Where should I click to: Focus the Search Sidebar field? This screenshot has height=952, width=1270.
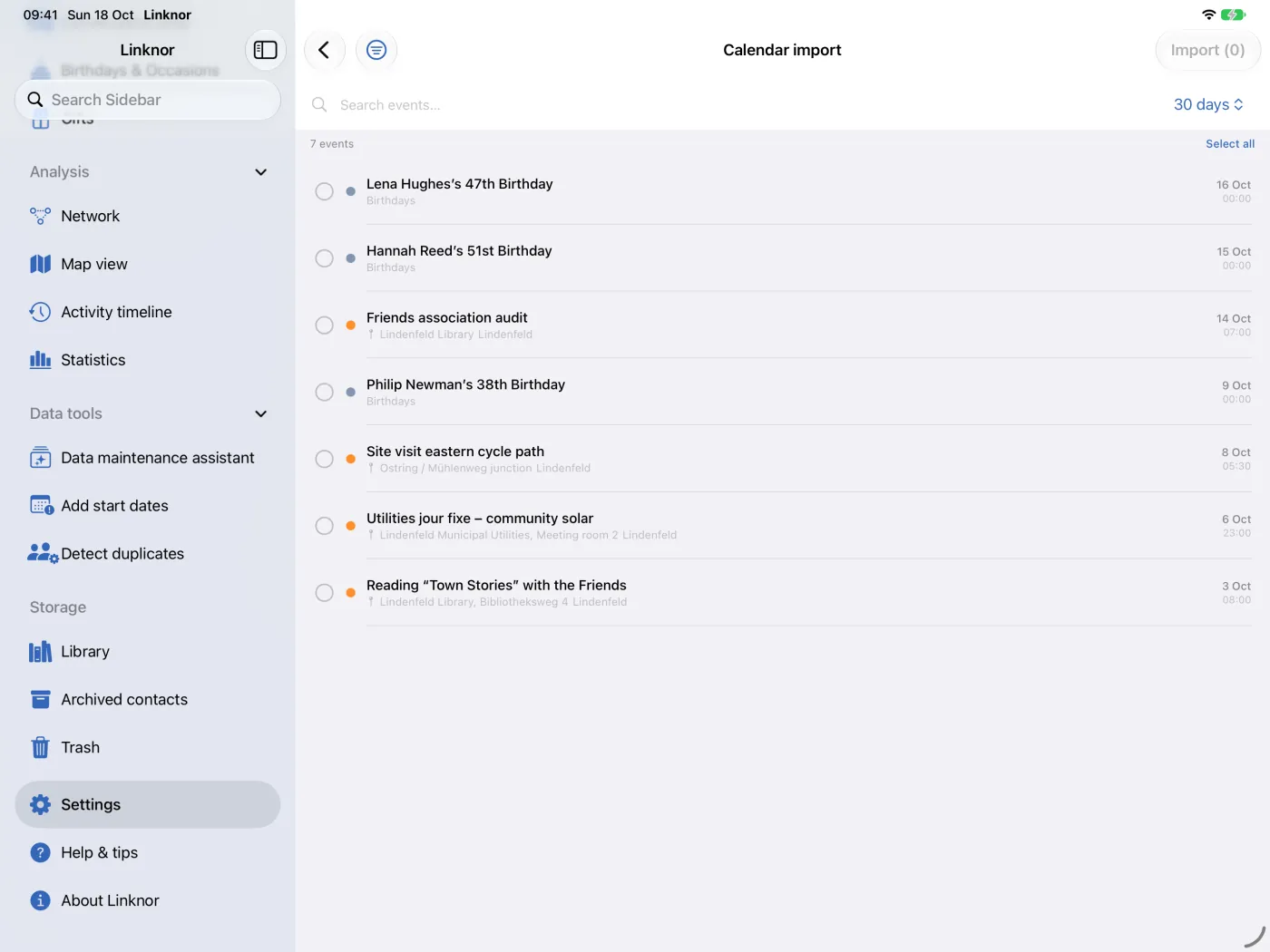[x=148, y=100]
